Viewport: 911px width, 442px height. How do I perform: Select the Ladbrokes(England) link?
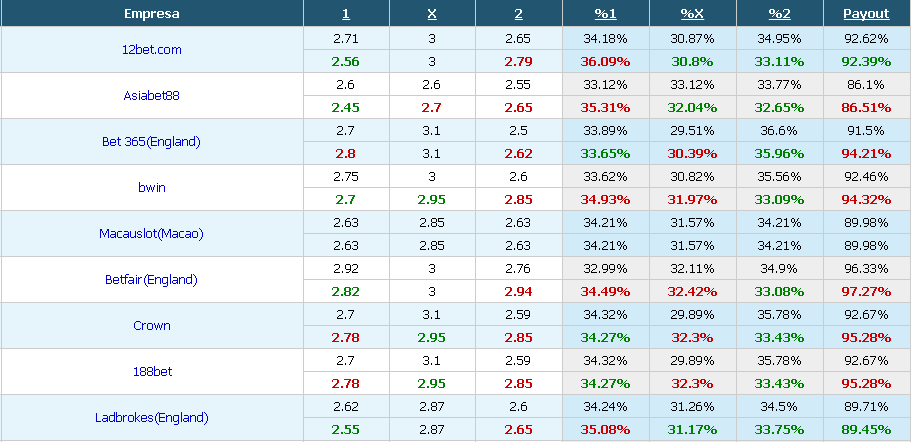coord(152,417)
